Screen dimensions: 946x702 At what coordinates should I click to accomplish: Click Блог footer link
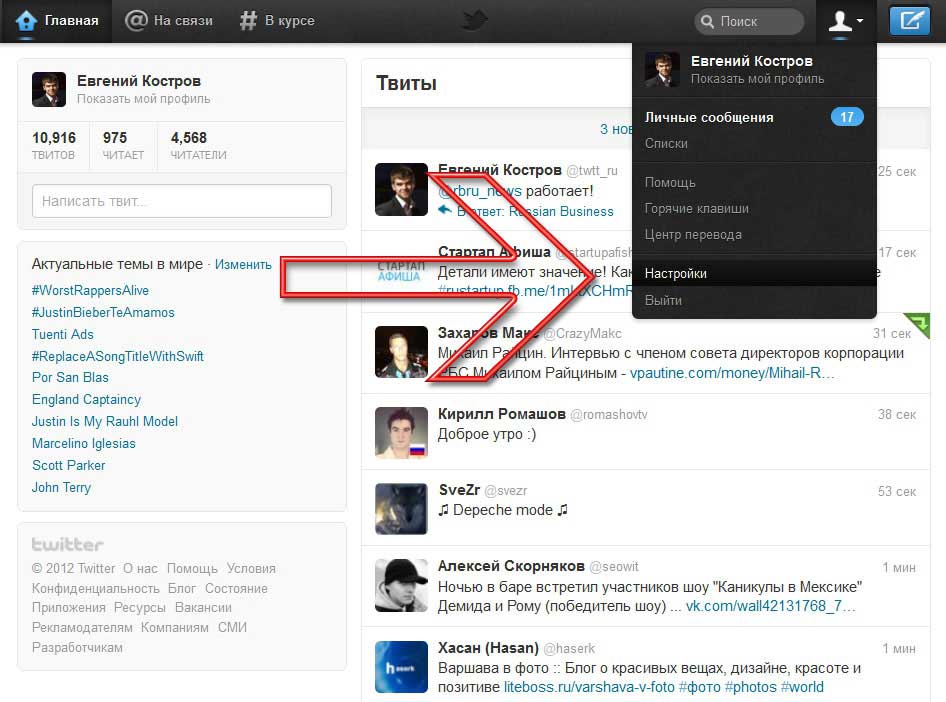(182, 589)
